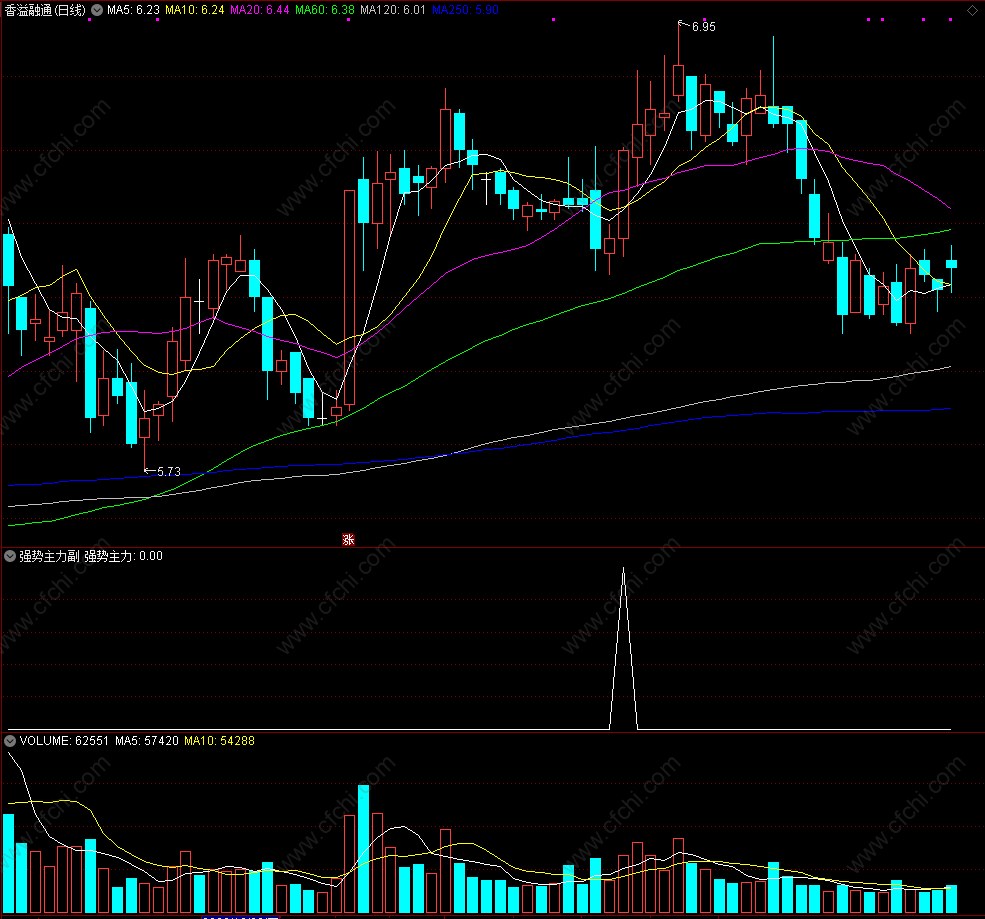Click the 强势主力: 0.00 value label
Screen dimensions: 985x919
tap(123, 556)
